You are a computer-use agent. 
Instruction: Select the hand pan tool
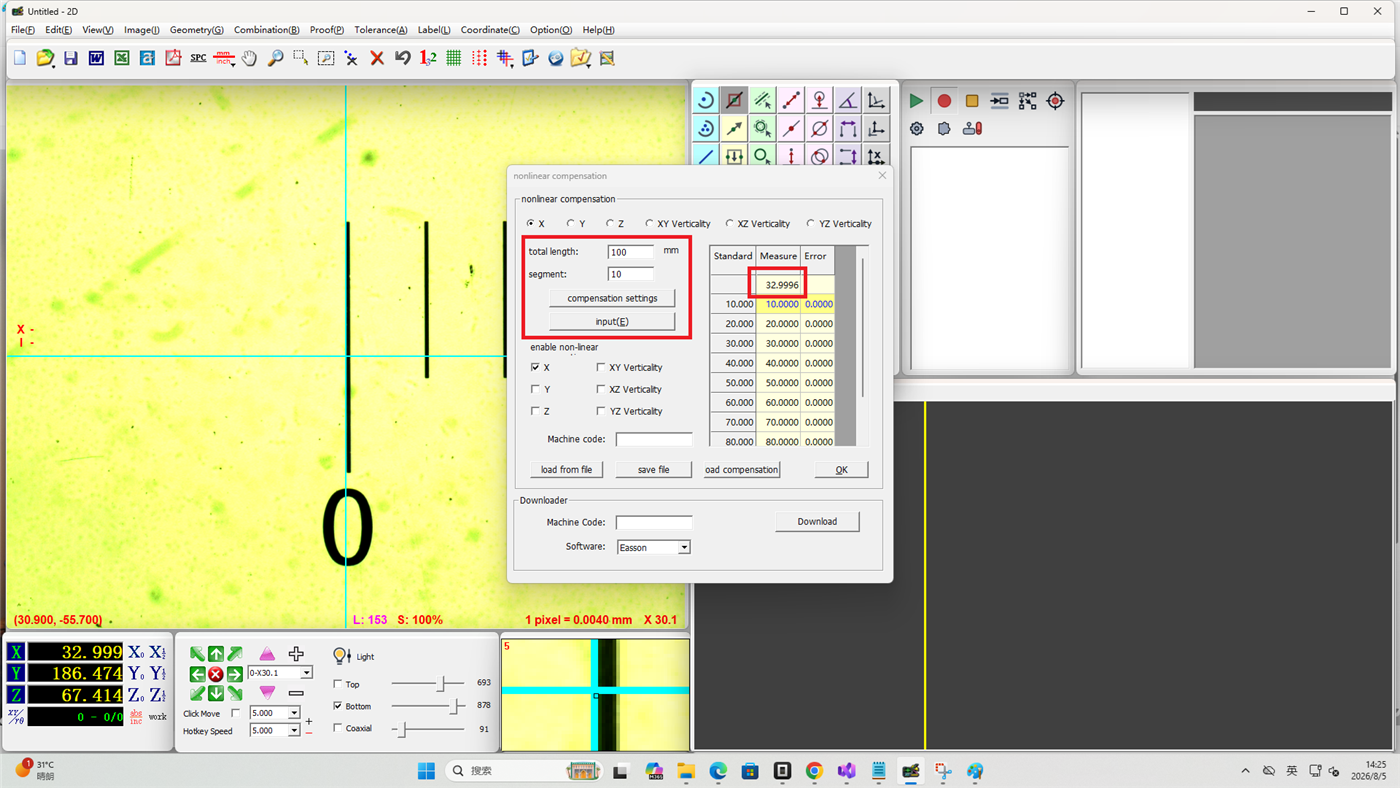click(x=249, y=58)
